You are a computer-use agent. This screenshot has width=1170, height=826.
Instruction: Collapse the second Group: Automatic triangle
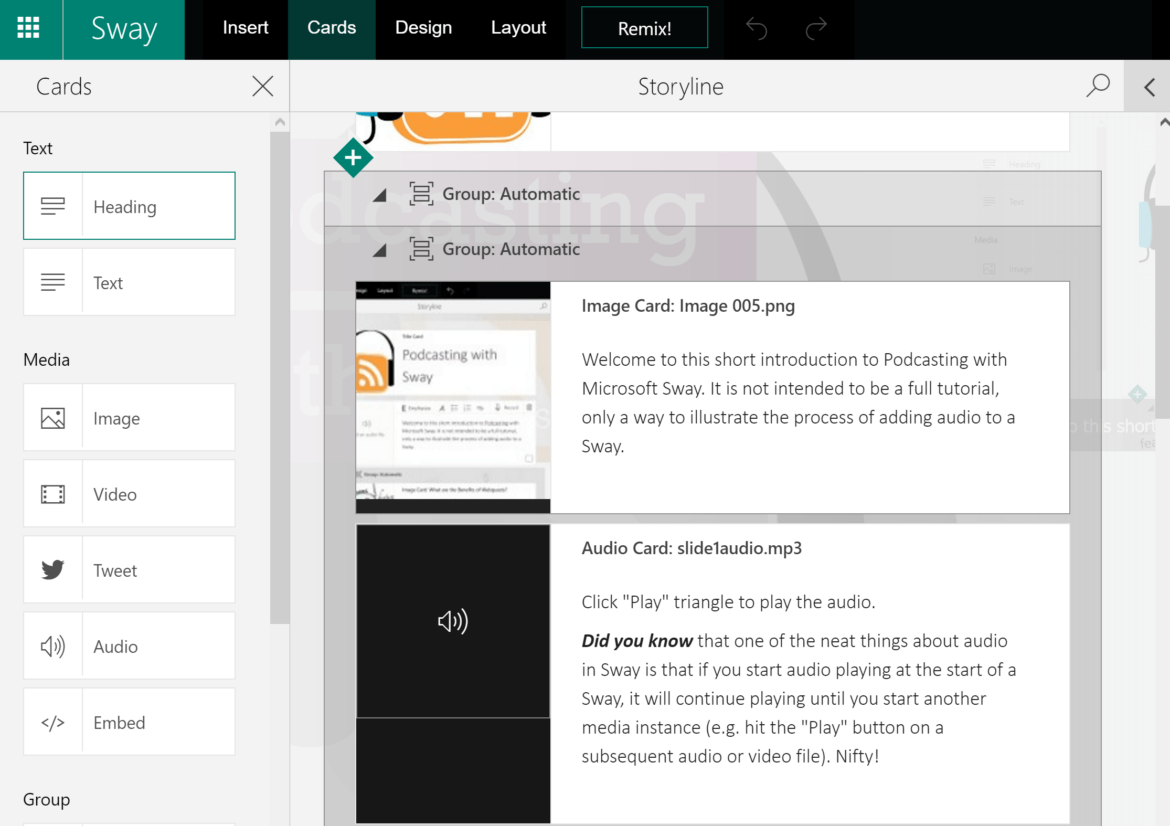pyautogui.click(x=380, y=250)
